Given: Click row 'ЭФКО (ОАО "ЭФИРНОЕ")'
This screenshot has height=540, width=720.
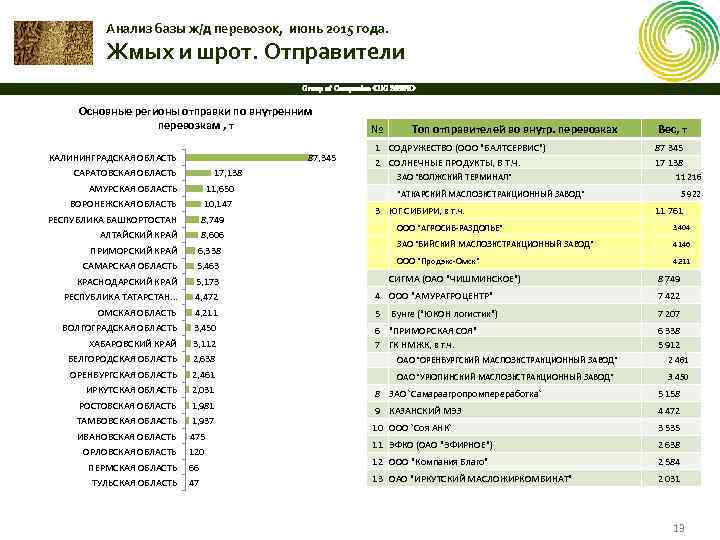Looking at the screenshot, I should 534,445.
